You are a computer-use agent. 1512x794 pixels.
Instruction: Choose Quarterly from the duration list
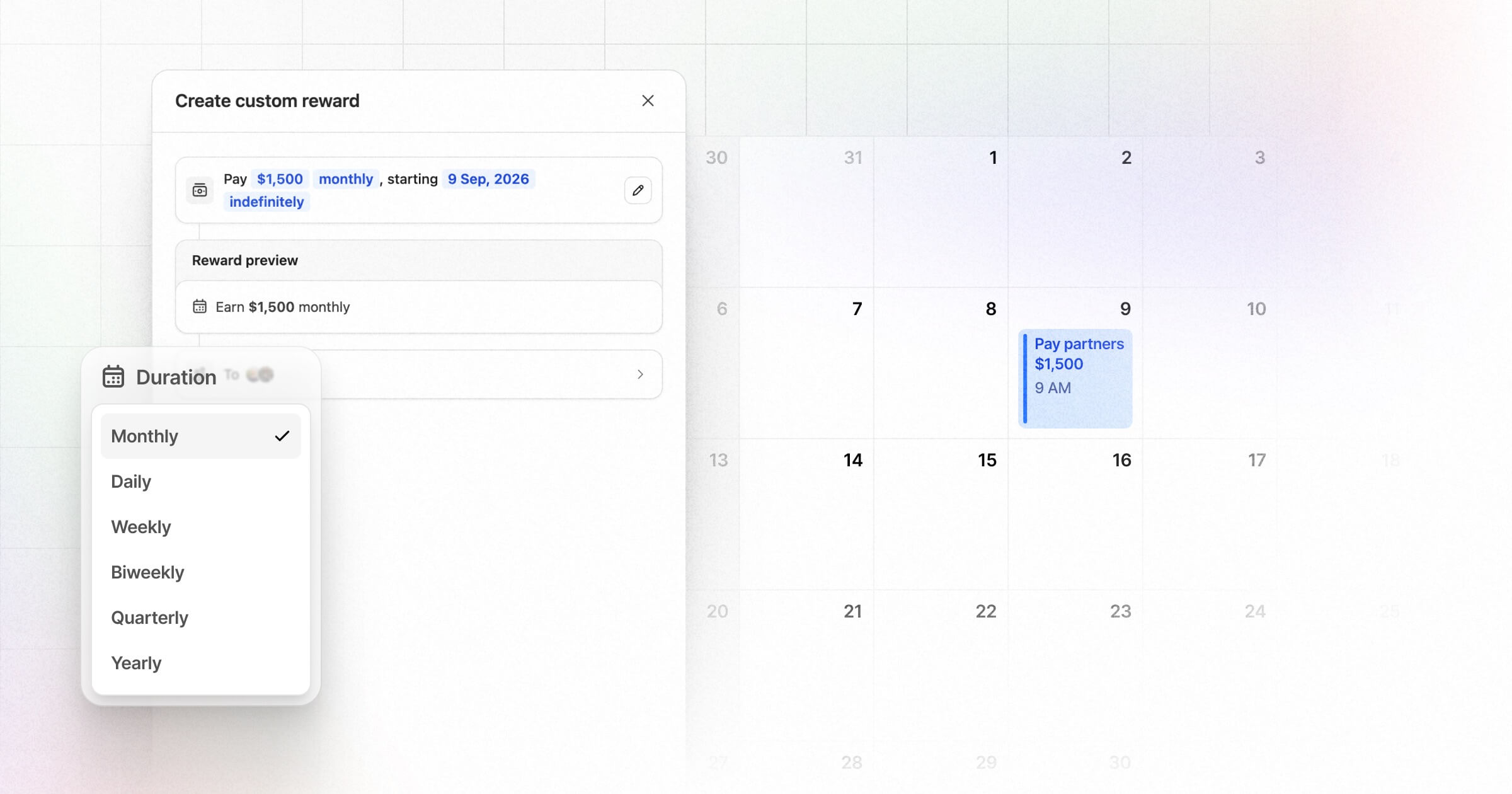pyautogui.click(x=201, y=618)
